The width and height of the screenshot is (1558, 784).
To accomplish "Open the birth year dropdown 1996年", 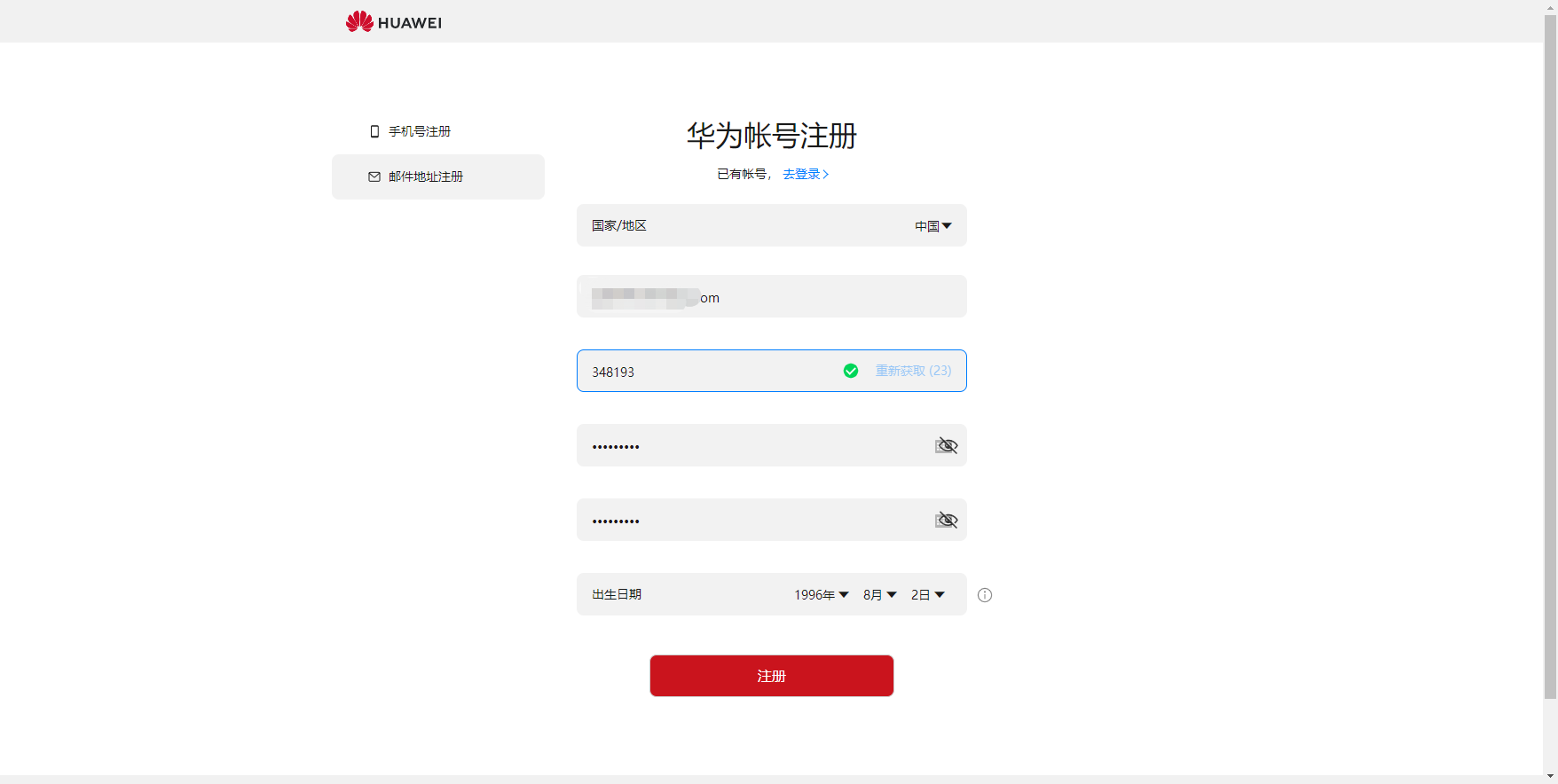I will point(822,595).
